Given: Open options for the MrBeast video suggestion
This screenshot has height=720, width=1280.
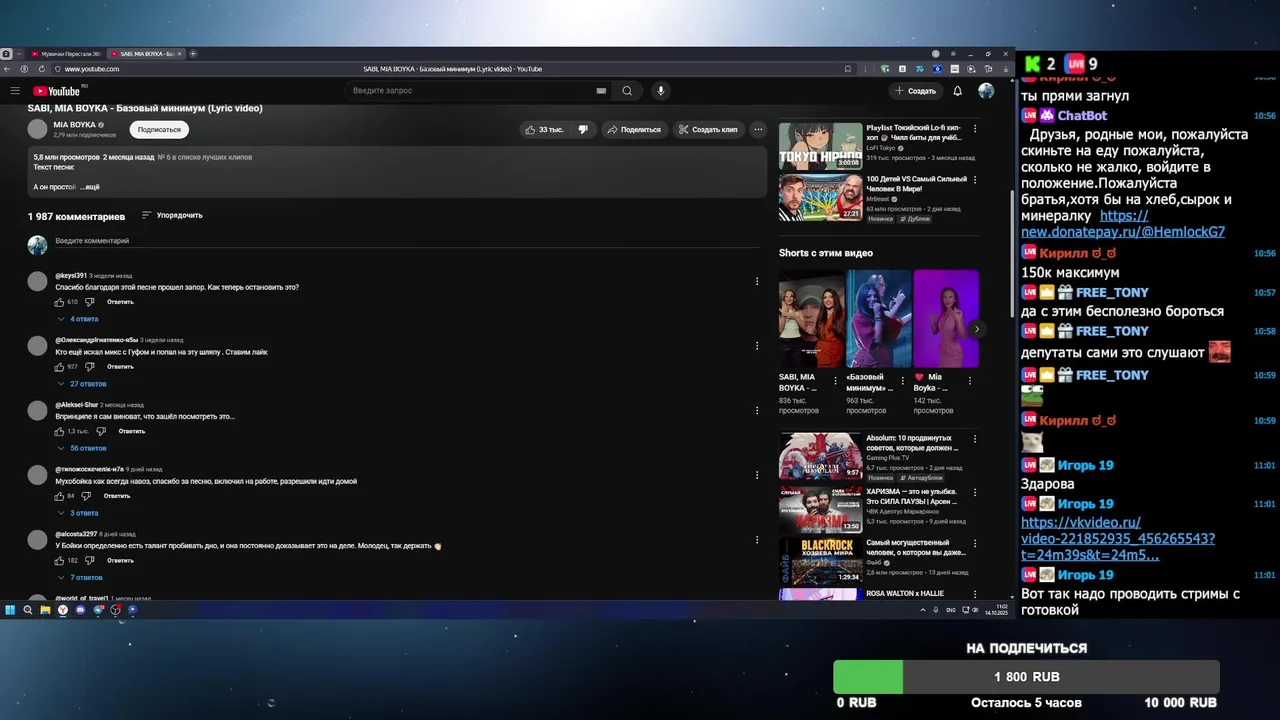Looking at the screenshot, I should tap(975, 180).
